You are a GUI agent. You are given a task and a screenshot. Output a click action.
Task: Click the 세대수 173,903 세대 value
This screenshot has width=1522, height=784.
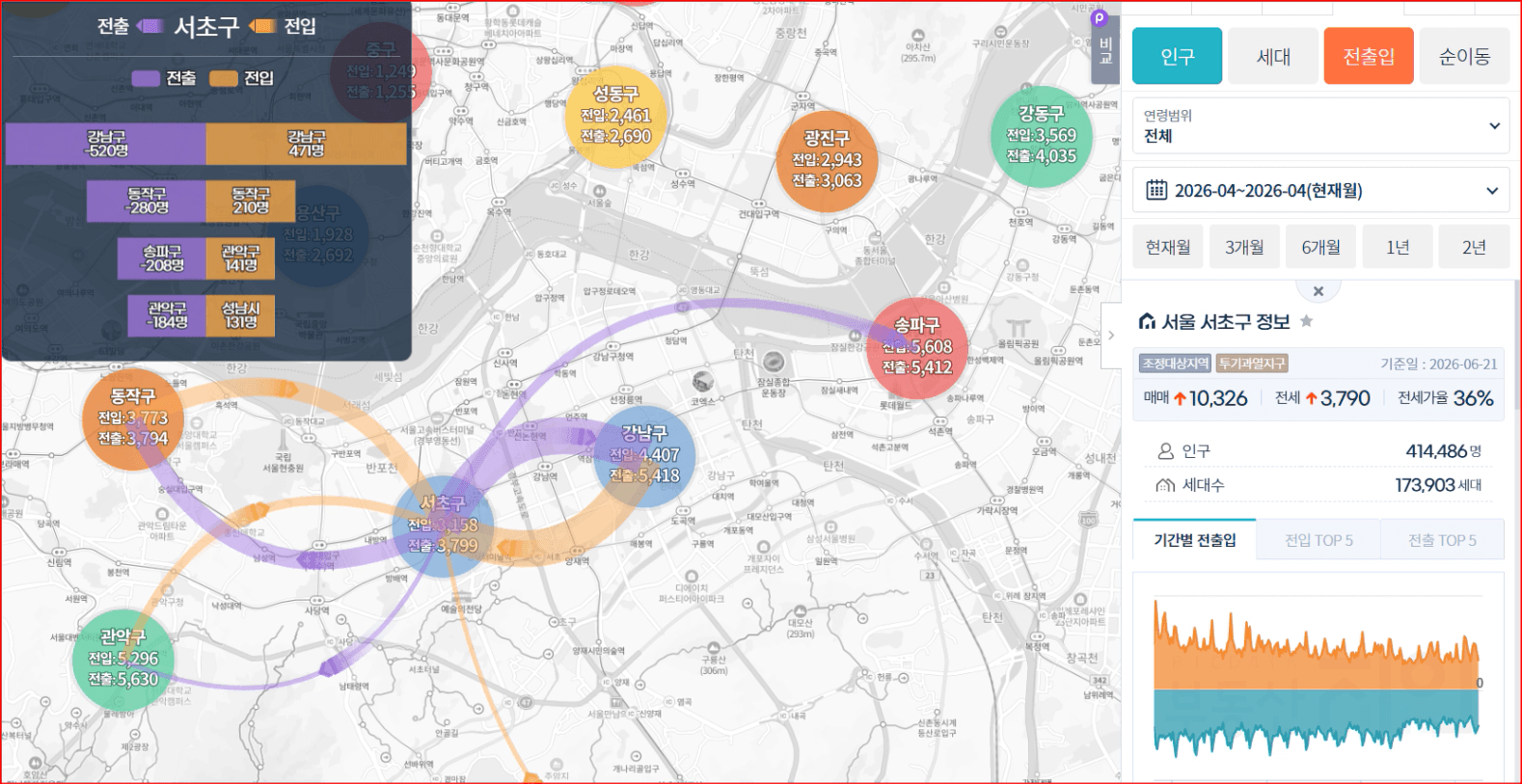click(1438, 485)
